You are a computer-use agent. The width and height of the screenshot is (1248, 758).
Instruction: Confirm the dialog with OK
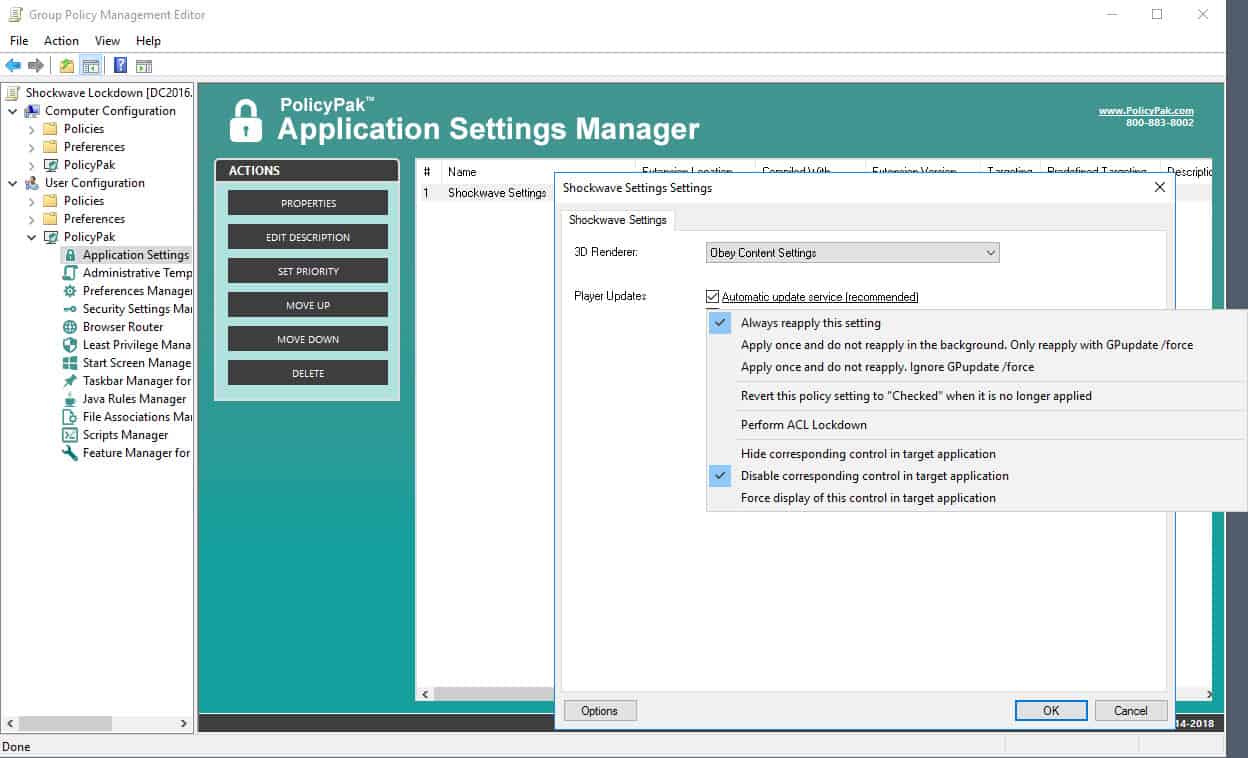pos(1051,711)
